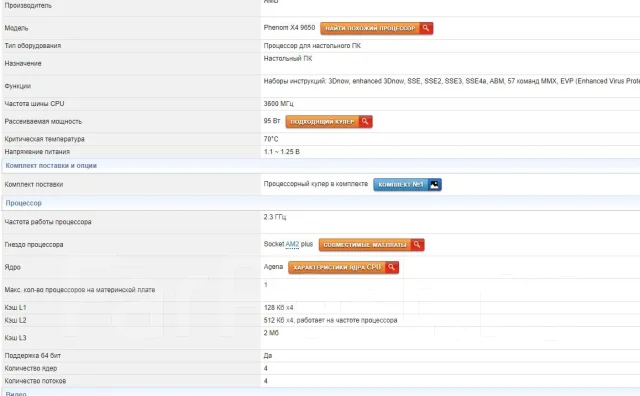
Task: Select the 'Agena' core value
Action: [x=273, y=267]
